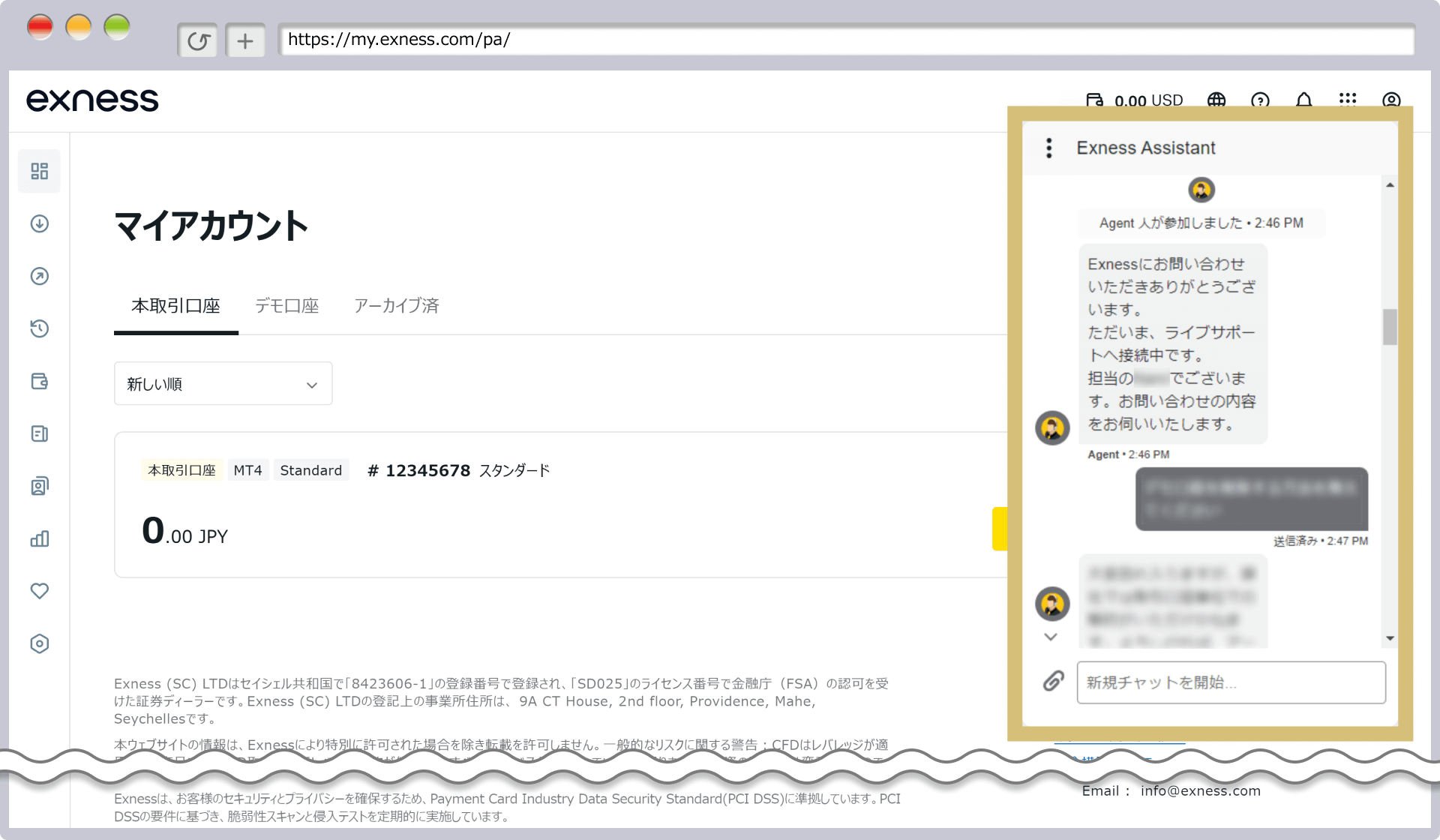Screen dimensions: 1440x840
Task: Click the orange window minimize button
Action: point(79,27)
